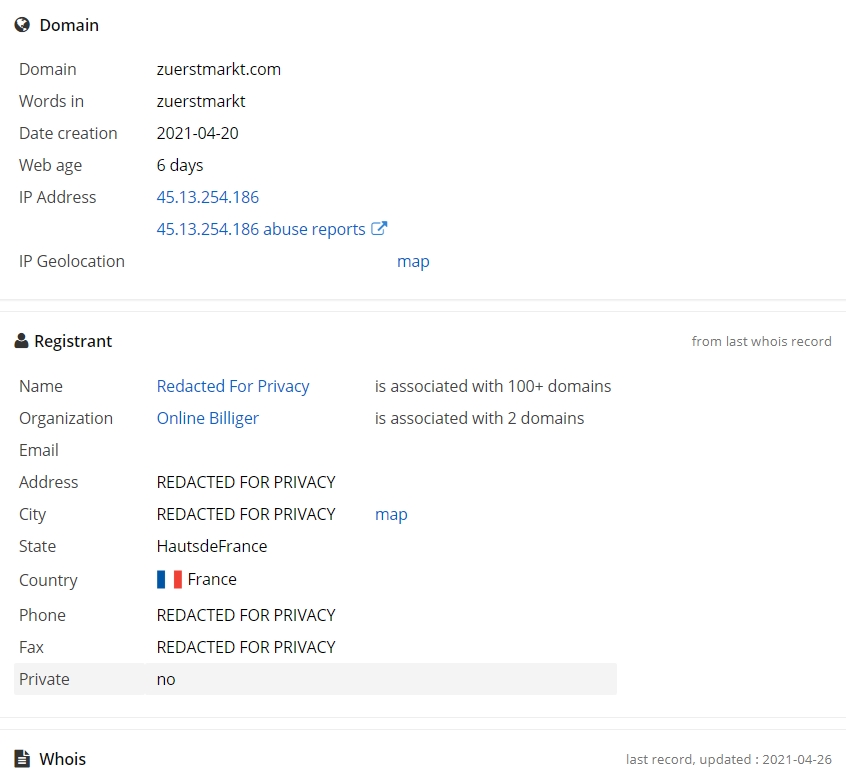Click the Online Billiger organization link

[208, 418]
